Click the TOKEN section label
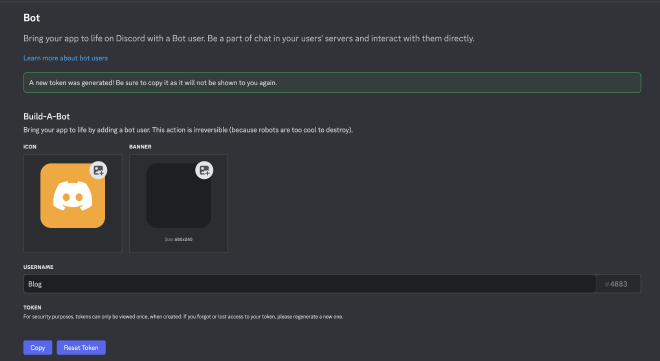The height and width of the screenshot is (361, 660). coord(32,308)
